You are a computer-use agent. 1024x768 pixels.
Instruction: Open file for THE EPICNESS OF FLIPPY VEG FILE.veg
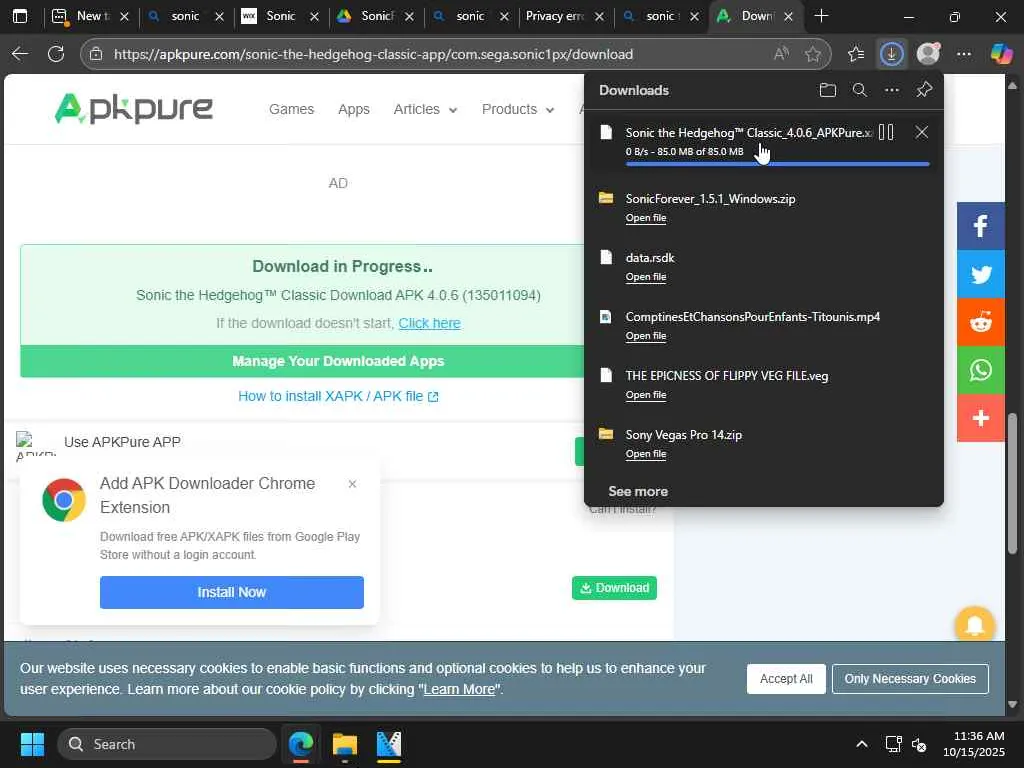[646, 395]
